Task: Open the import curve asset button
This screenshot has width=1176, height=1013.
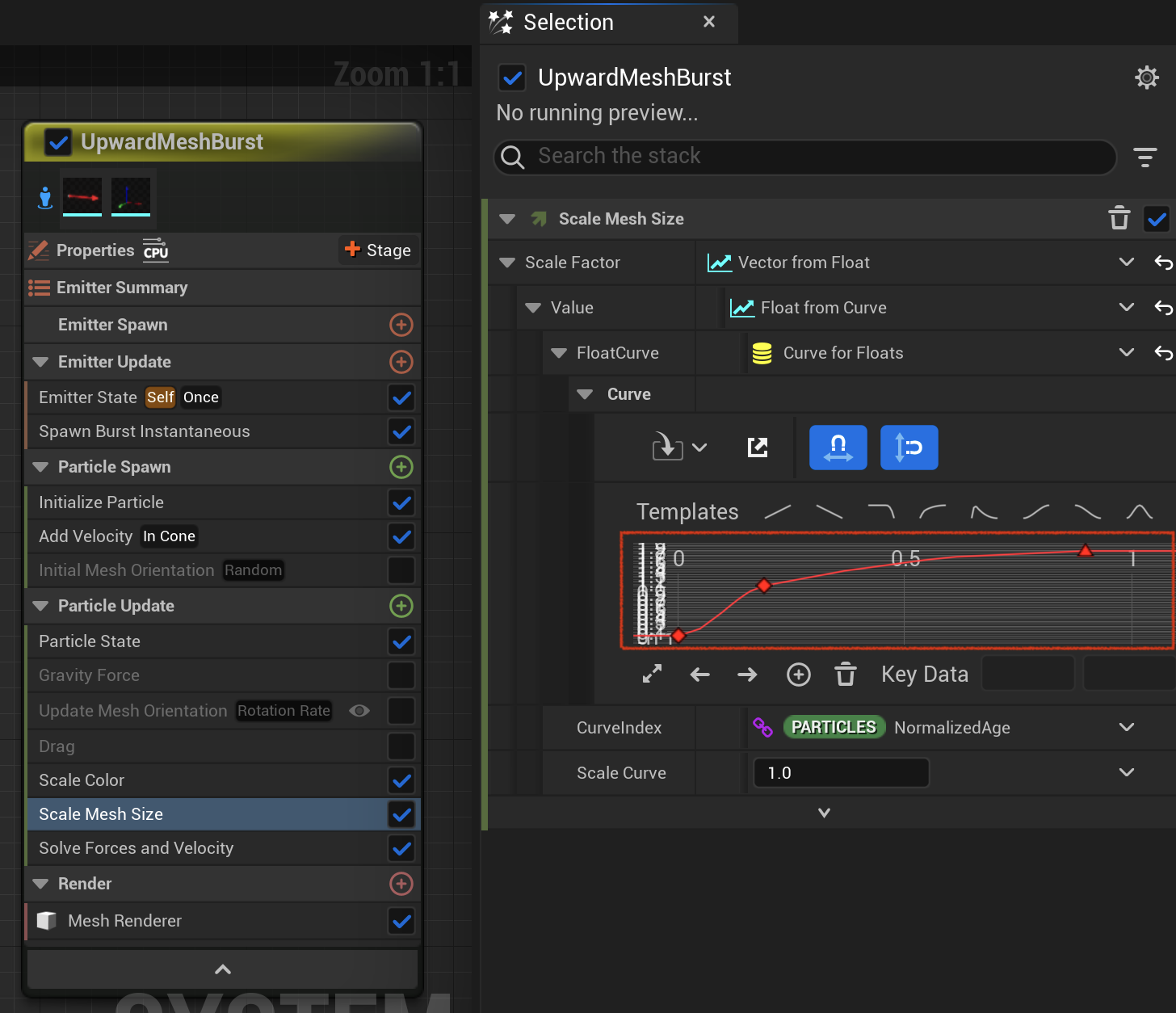Action: [679, 447]
